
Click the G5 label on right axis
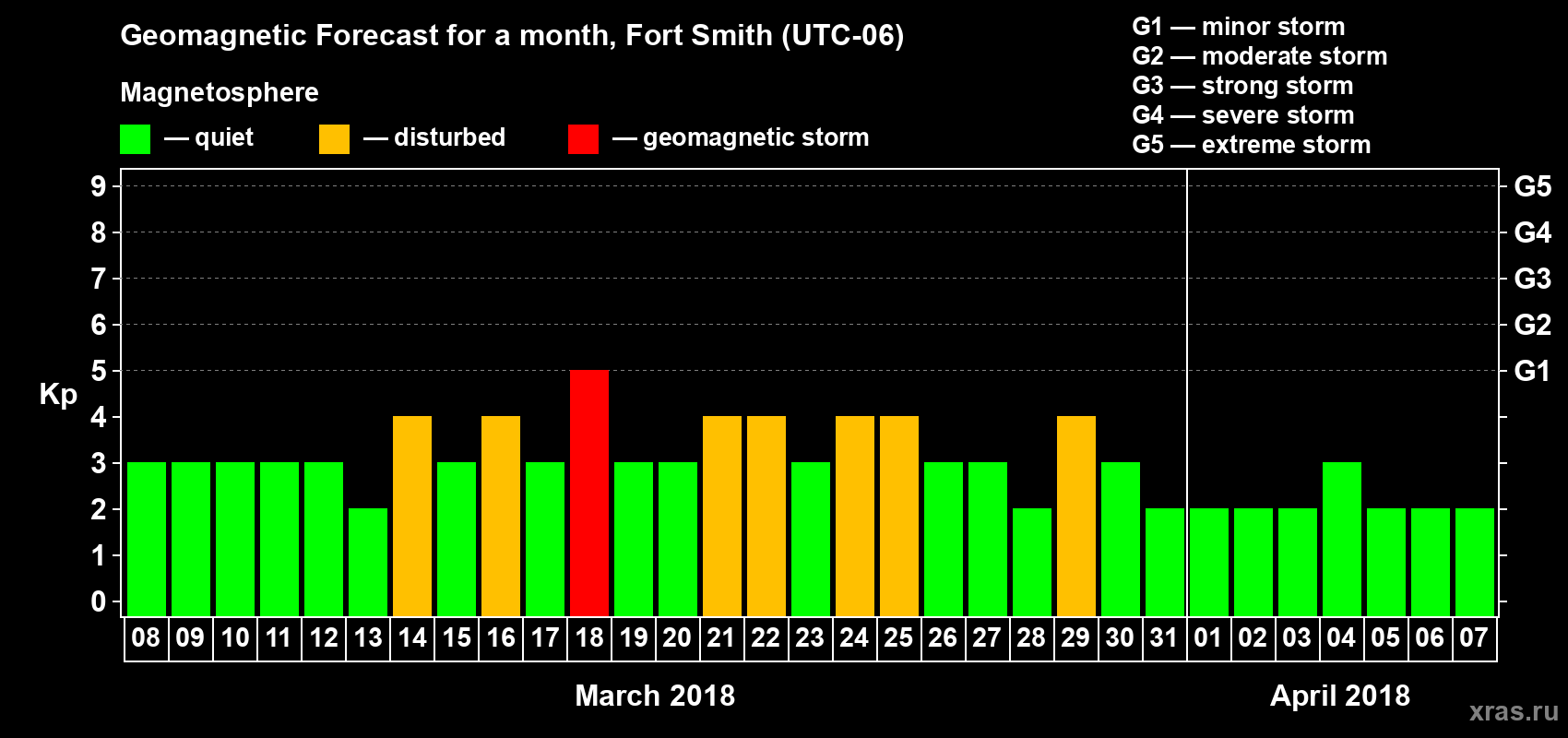[1533, 186]
